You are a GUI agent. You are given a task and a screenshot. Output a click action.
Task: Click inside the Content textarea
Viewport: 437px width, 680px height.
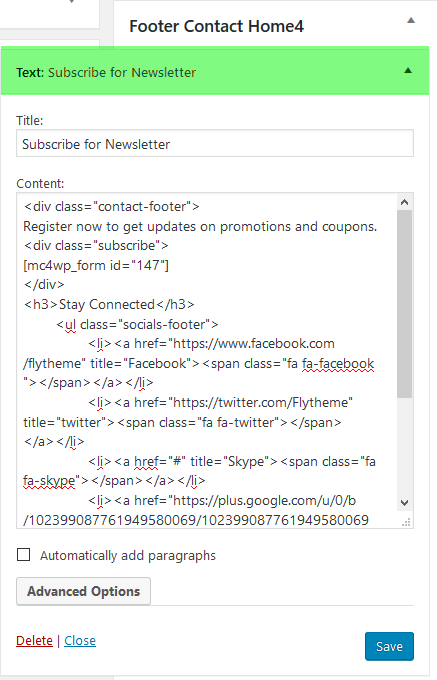pyautogui.click(x=207, y=361)
